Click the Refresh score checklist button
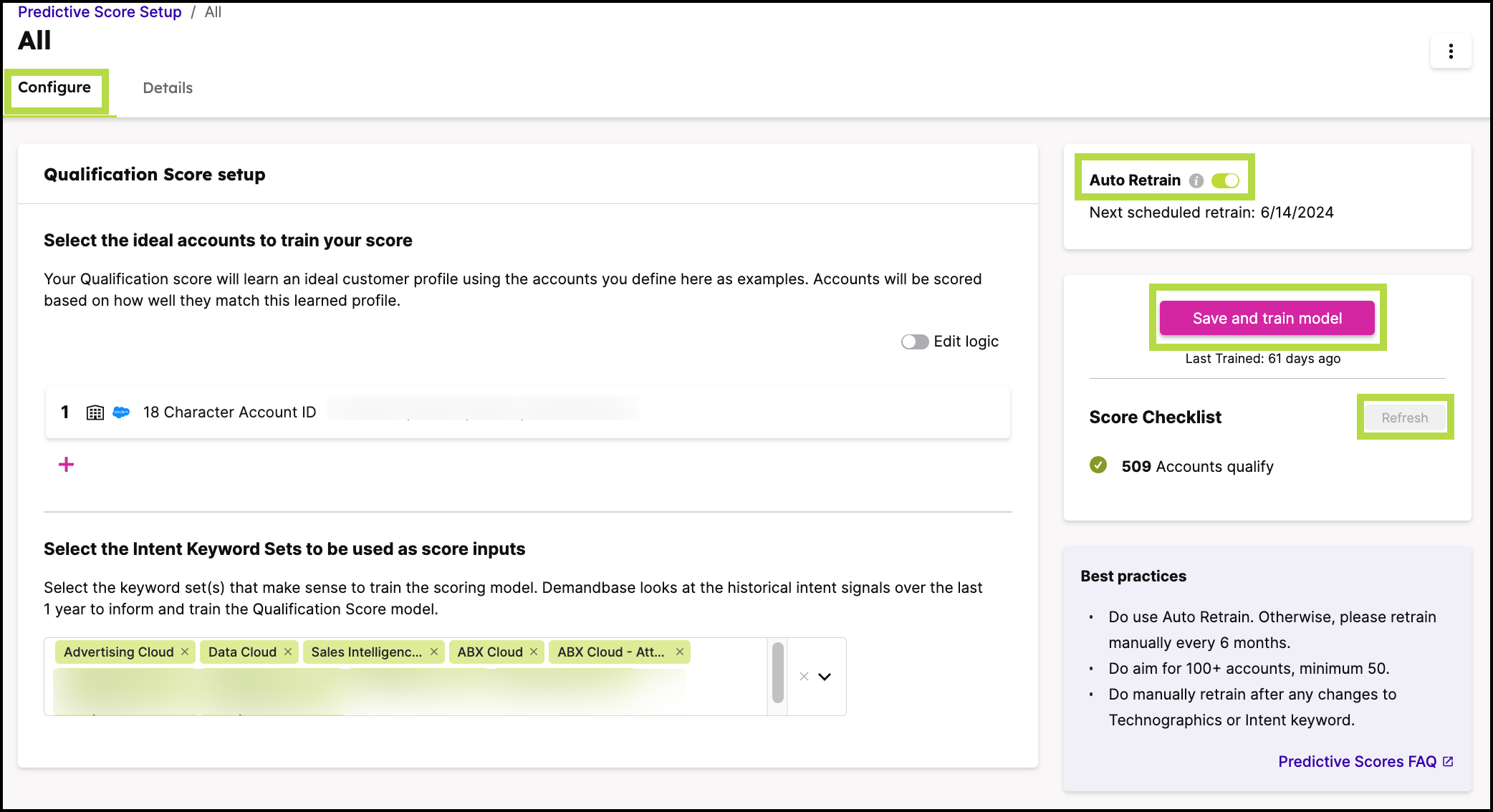Screen dimensions: 1493x812 click(x=1404, y=417)
